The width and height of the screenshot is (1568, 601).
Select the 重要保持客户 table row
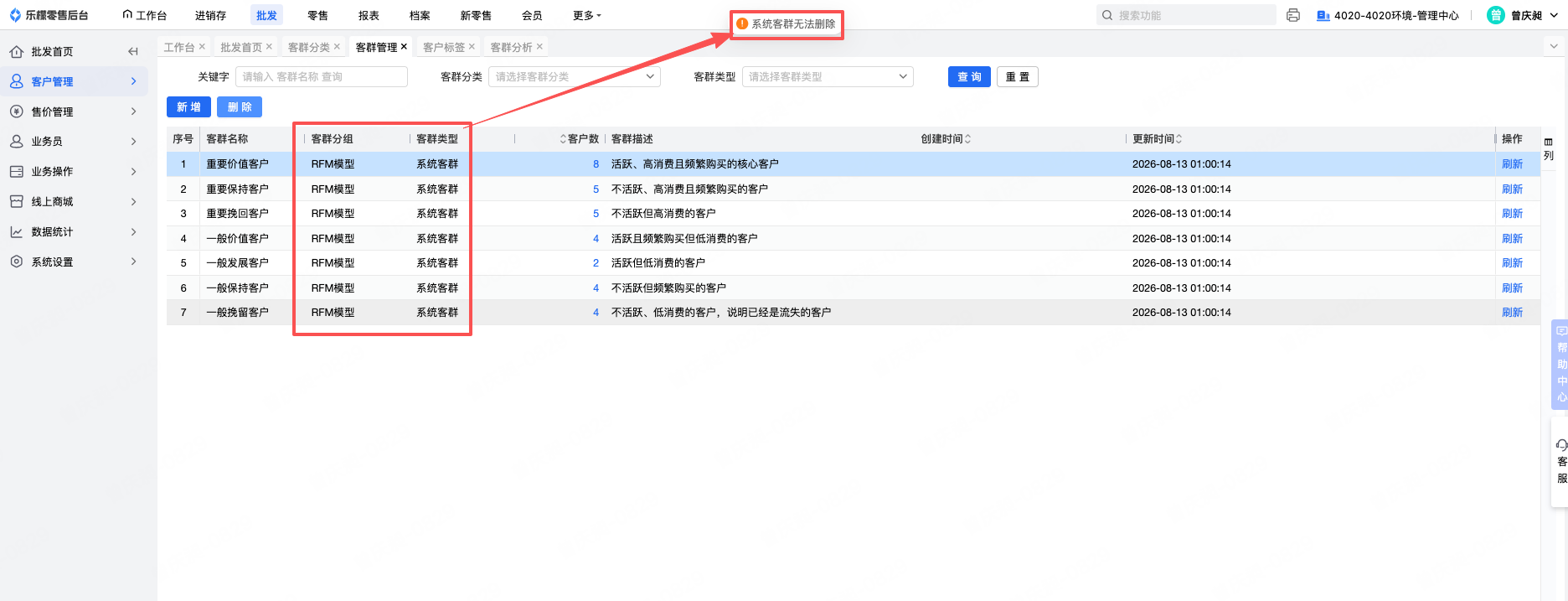[853, 189]
